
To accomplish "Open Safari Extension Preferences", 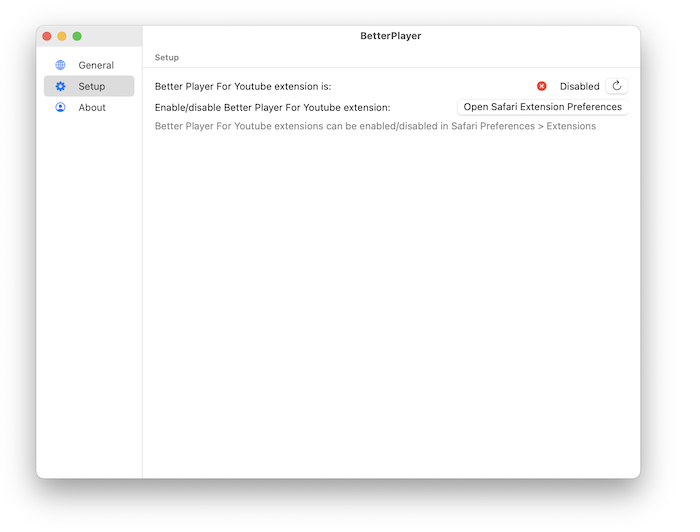I will [x=542, y=107].
